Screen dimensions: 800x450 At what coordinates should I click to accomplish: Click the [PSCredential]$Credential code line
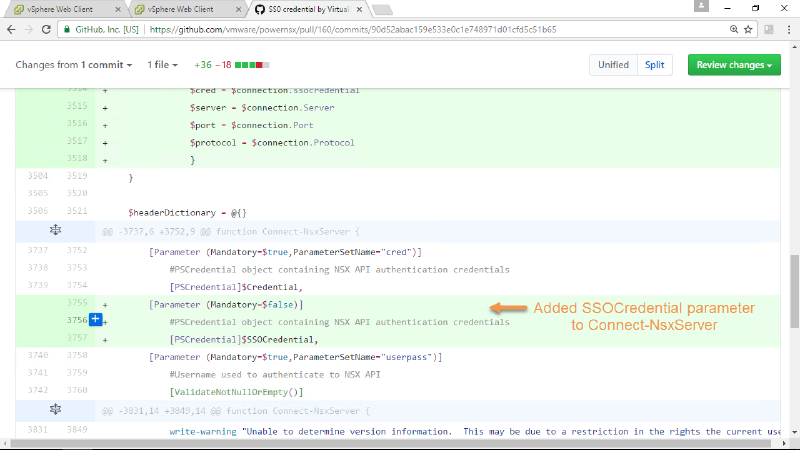point(236,287)
